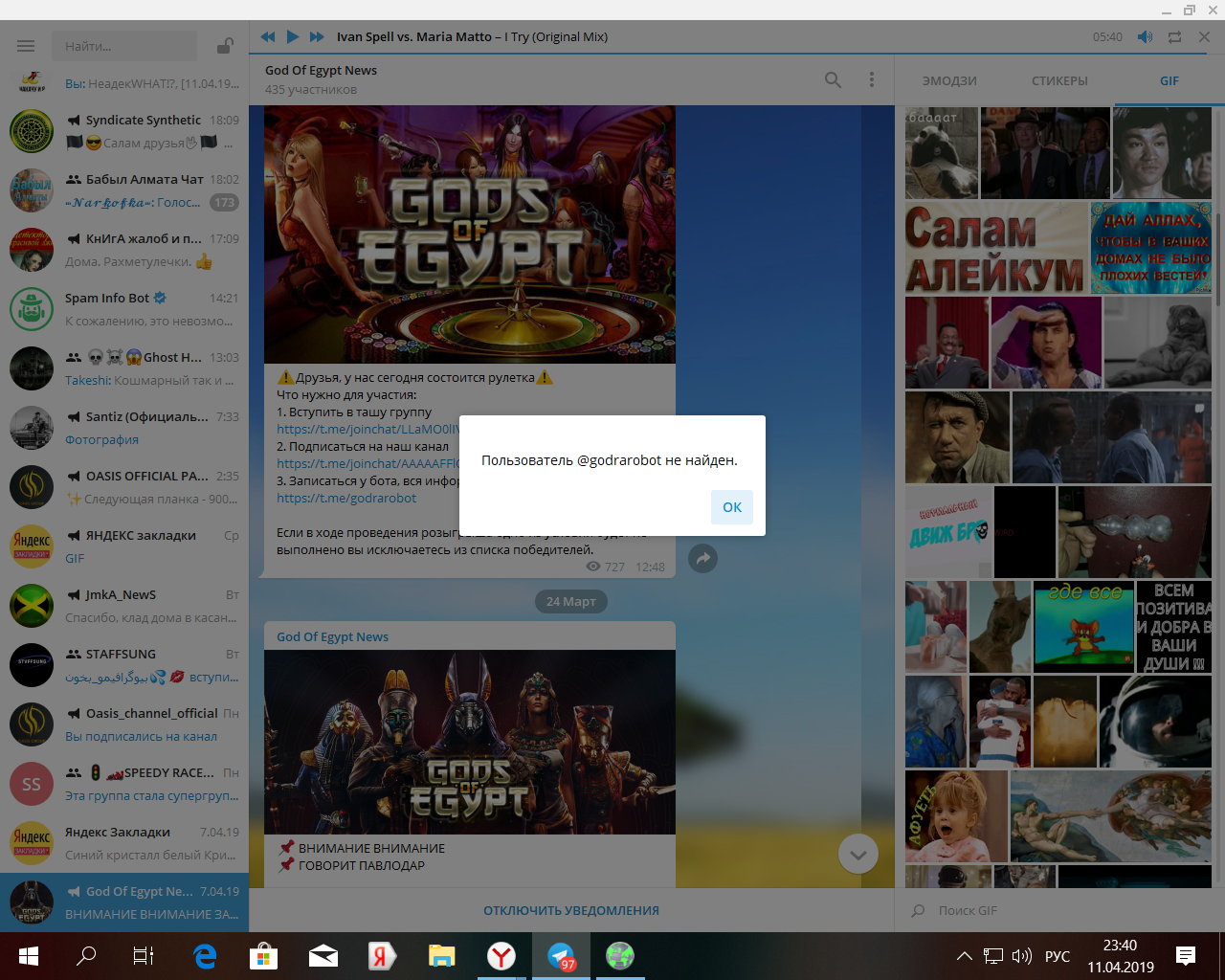The height and width of the screenshot is (980, 1225).
Task: Click OK in the user not found dialog
Action: (732, 507)
